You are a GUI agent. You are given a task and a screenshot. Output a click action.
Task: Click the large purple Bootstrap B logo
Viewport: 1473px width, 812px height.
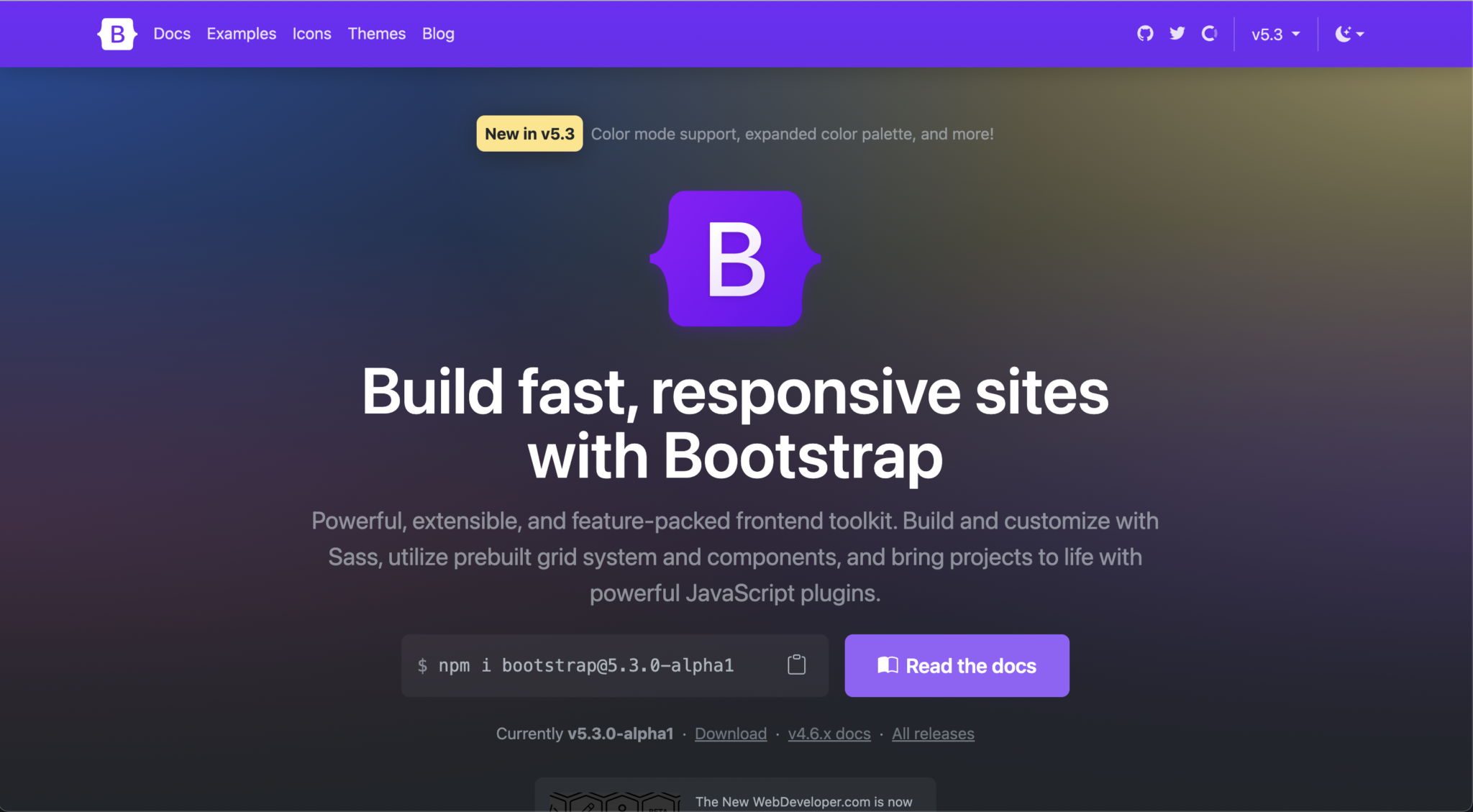[x=735, y=260]
